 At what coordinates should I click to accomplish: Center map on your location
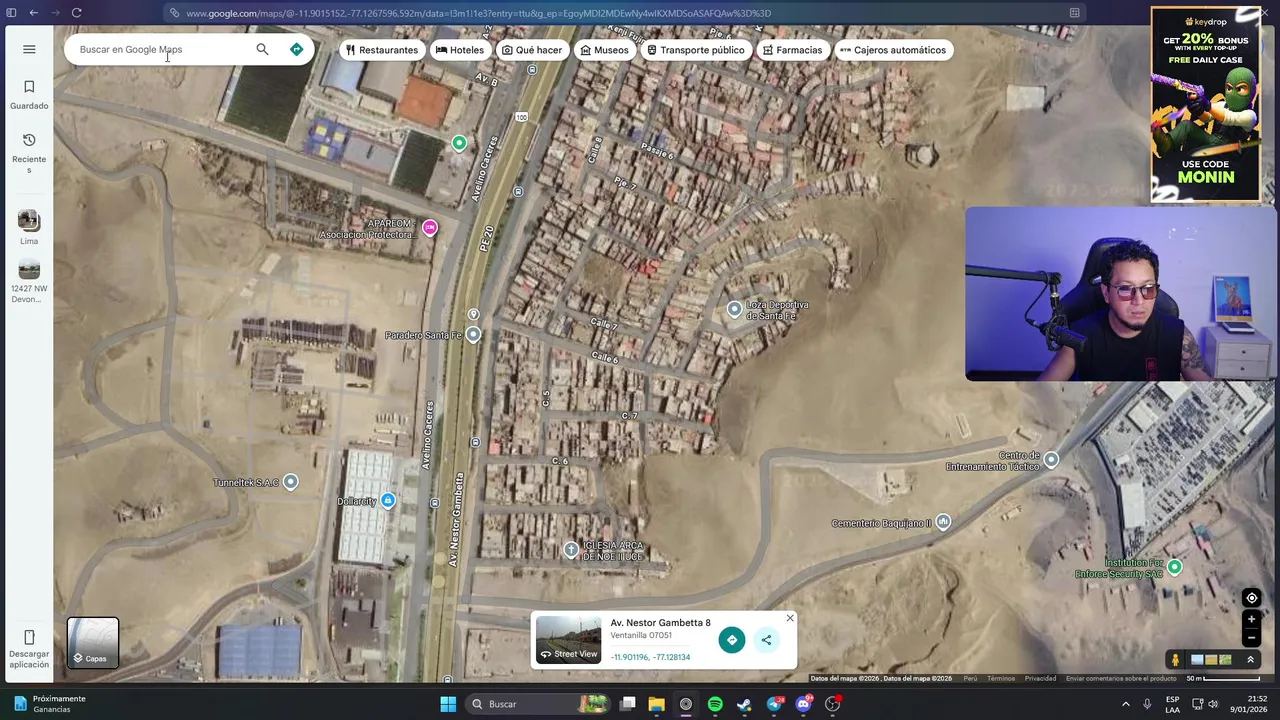pos(1251,598)
